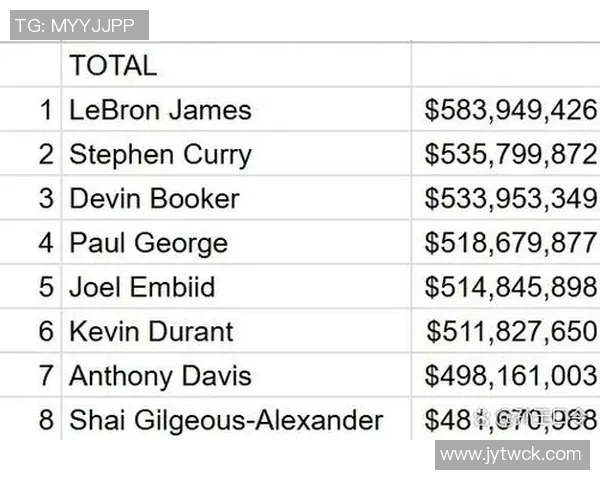Image resolution: width=600 pixels, height=480 pixels.
Task: Click the LeBron James name cell
Action: [x=160, y=110]
